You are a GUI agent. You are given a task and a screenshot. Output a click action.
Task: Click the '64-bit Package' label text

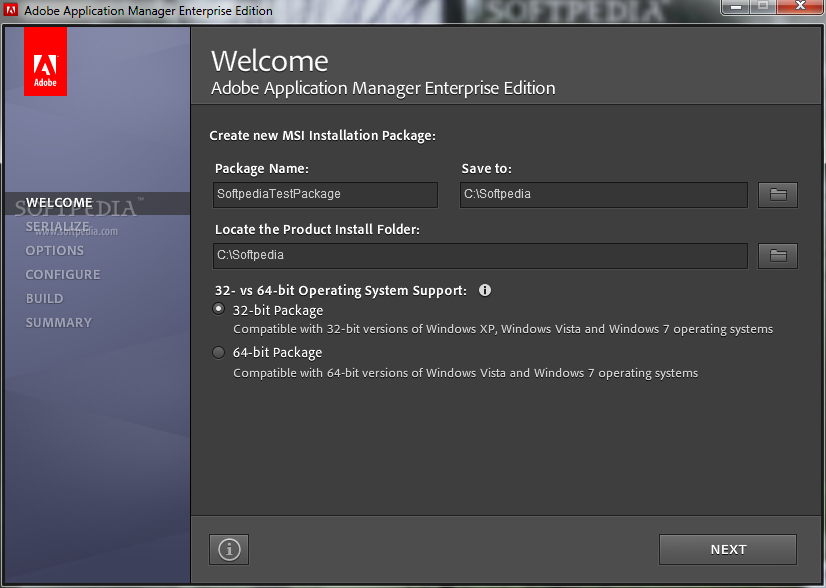[277, 352]
